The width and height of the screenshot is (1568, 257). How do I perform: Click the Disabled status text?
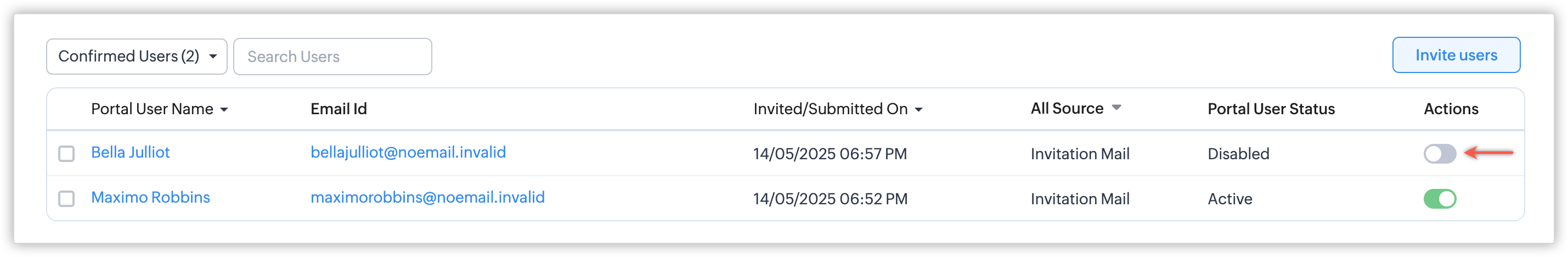pos(1238,153)
